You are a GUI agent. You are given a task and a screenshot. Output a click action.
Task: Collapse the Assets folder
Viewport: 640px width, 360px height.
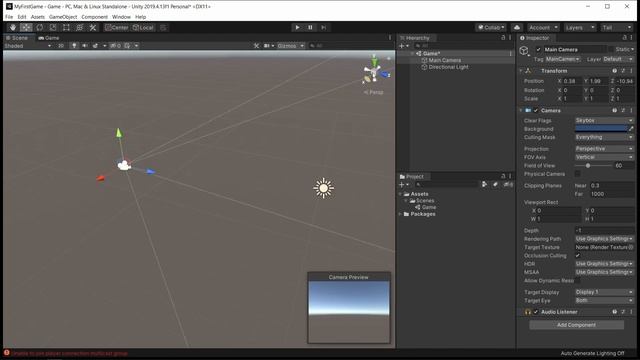(x=400, y=194)
